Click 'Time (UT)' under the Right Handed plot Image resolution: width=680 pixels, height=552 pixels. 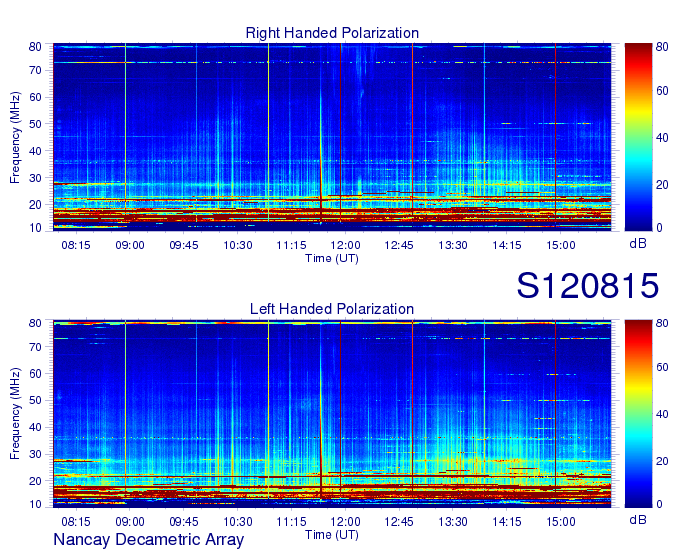(x=332, y=258)
